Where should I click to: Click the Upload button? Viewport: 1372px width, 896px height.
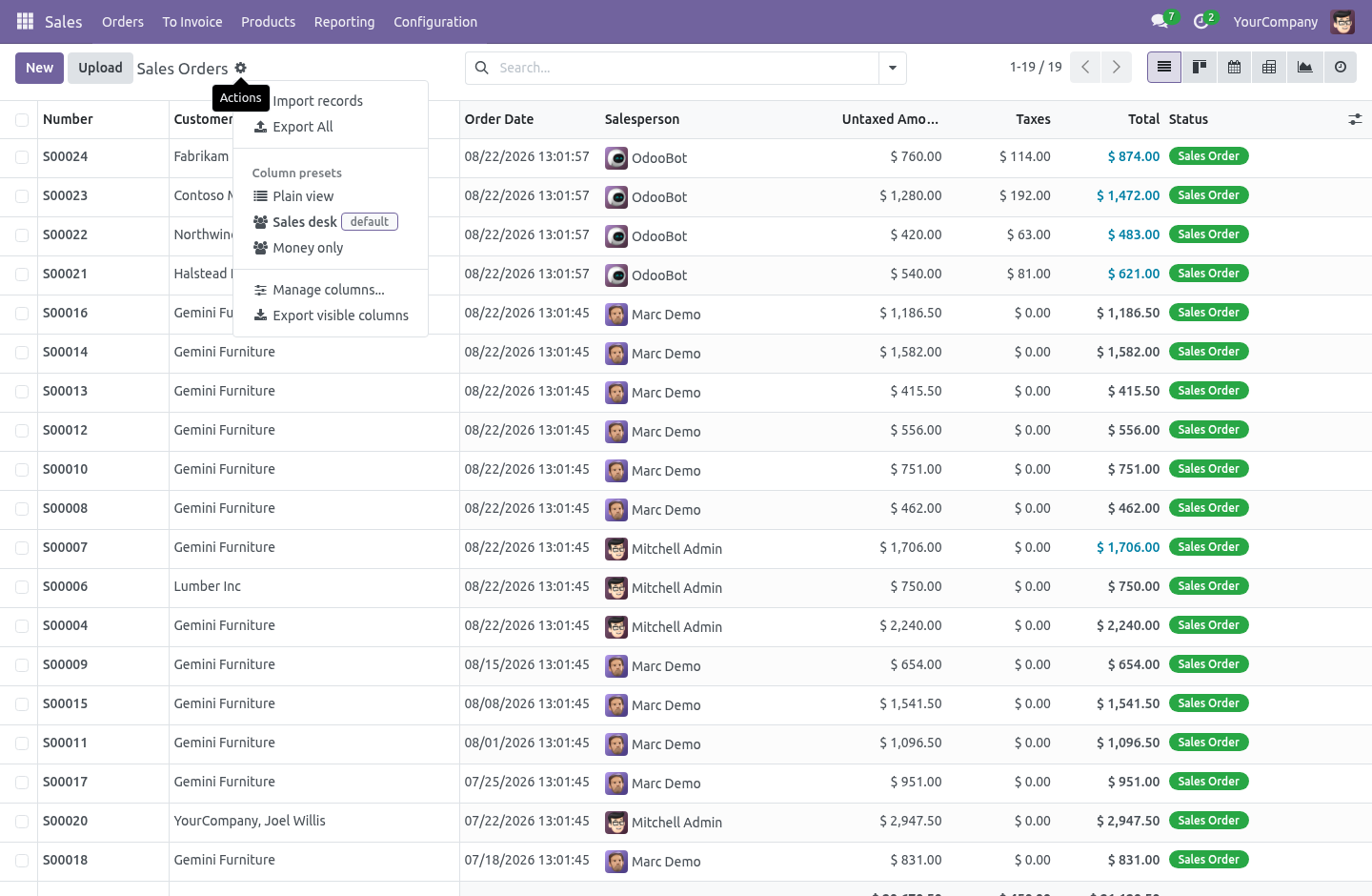pyautogui.click(x=100, y=68)
